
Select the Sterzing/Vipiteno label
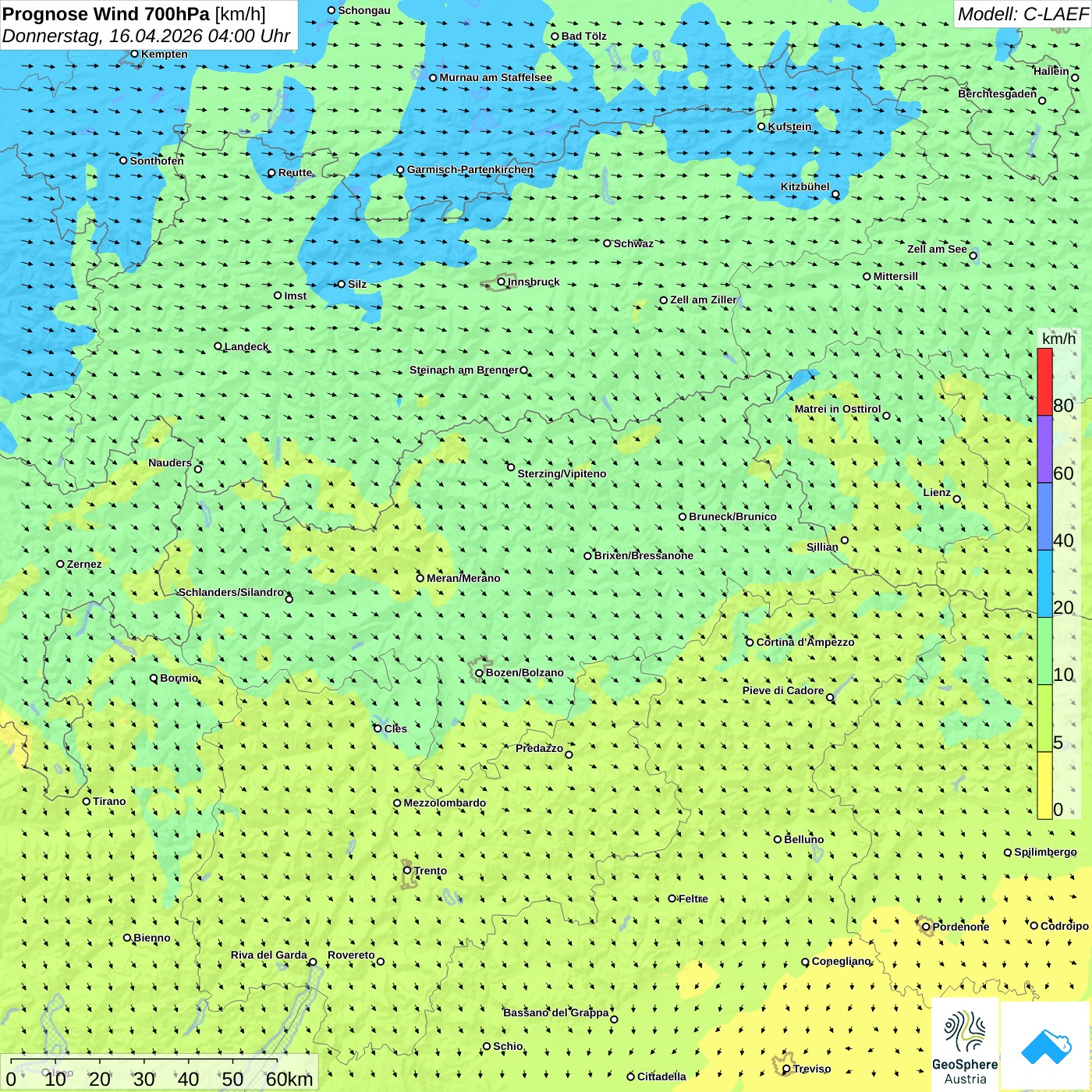[562, 473]
